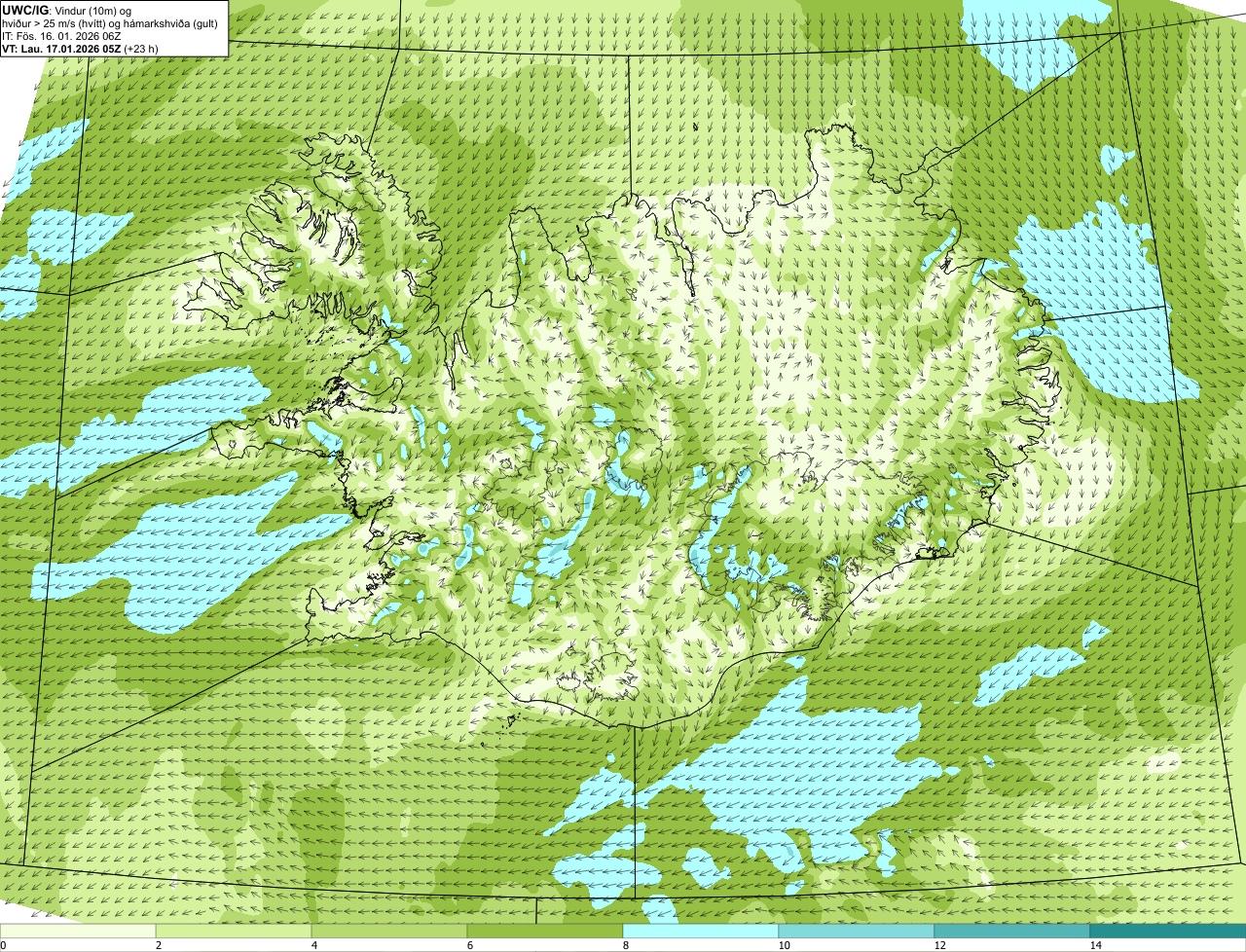Click the '4' tick label on color scale
The height and width of the screenshot is (952, 1246).
(313, 945)
